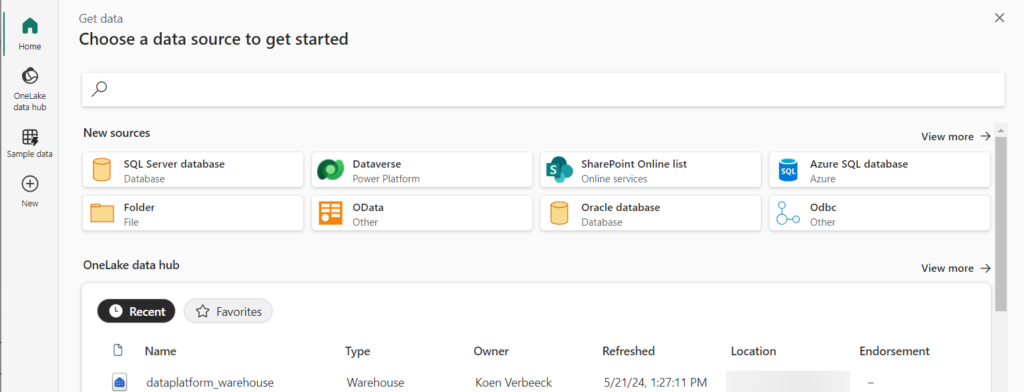The image size is (1024, 392).
Task: Pick the SharePoint Online list icon
Action: coord(559,170)
